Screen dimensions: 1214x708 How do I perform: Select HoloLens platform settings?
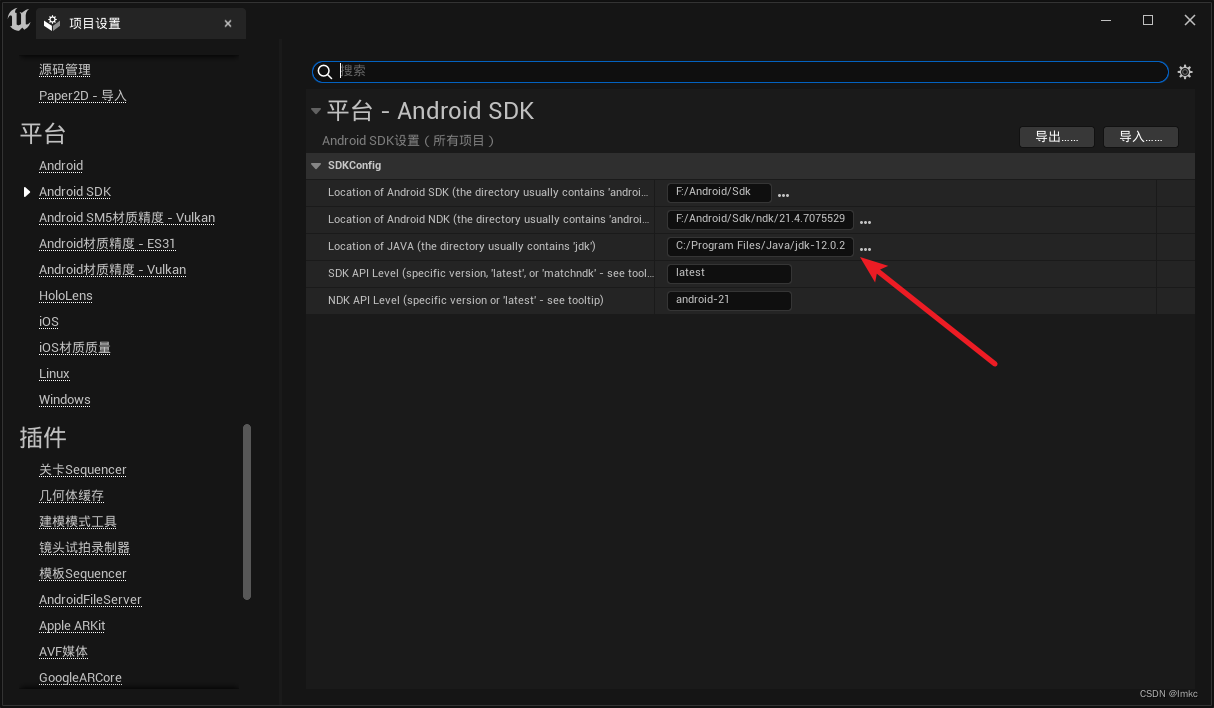click(x=66, y=296)
